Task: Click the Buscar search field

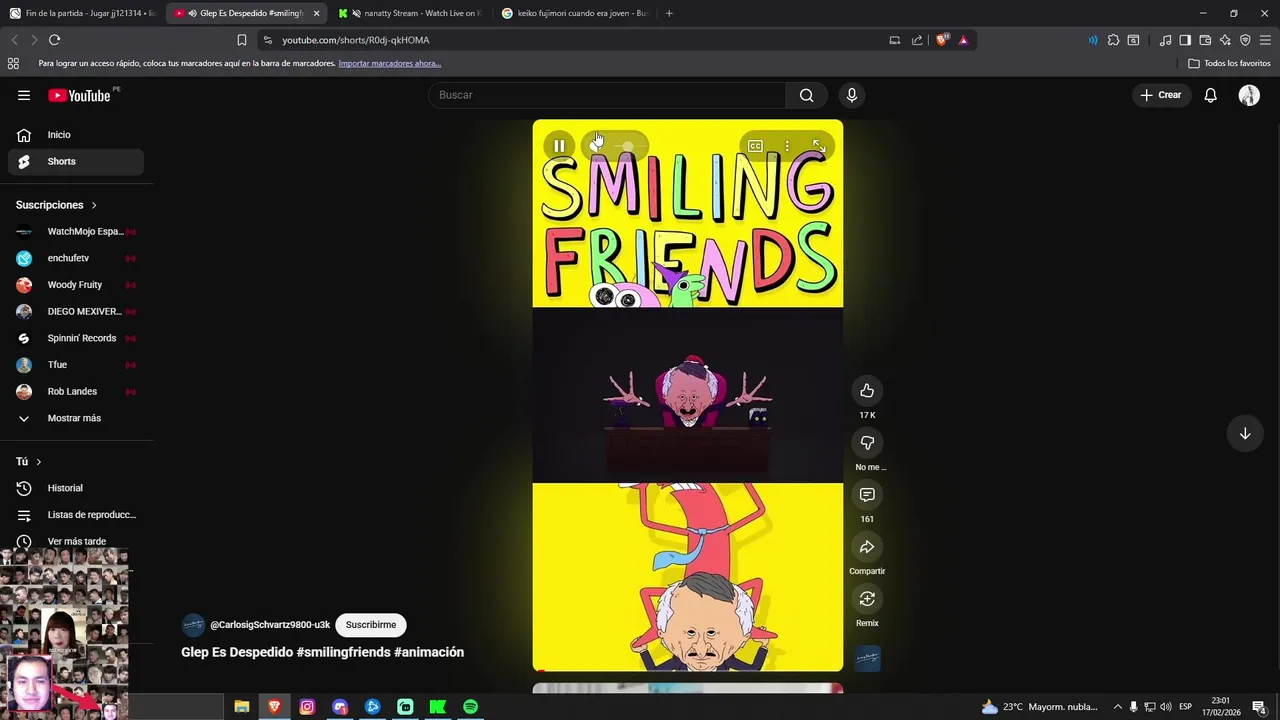Action: [x=607, y=95]
